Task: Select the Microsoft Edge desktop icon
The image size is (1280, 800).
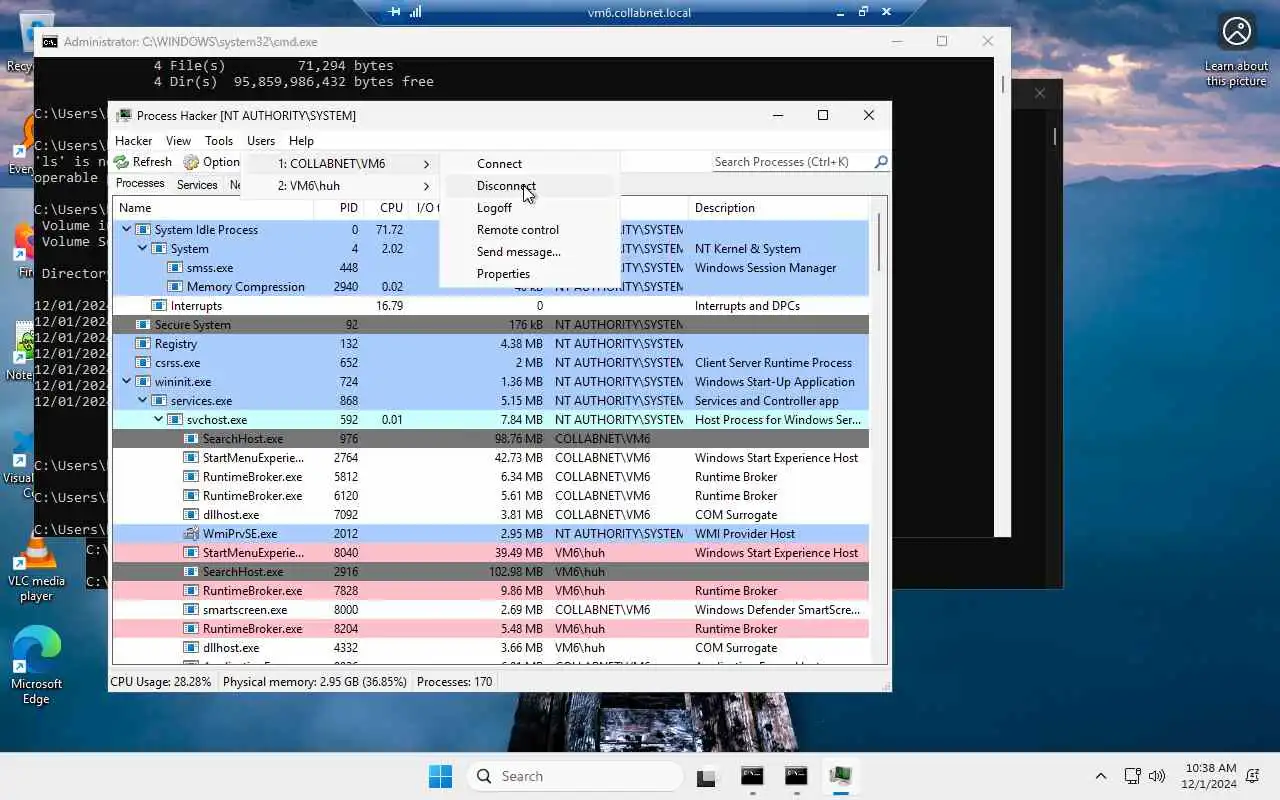Action: click(36, 666)
